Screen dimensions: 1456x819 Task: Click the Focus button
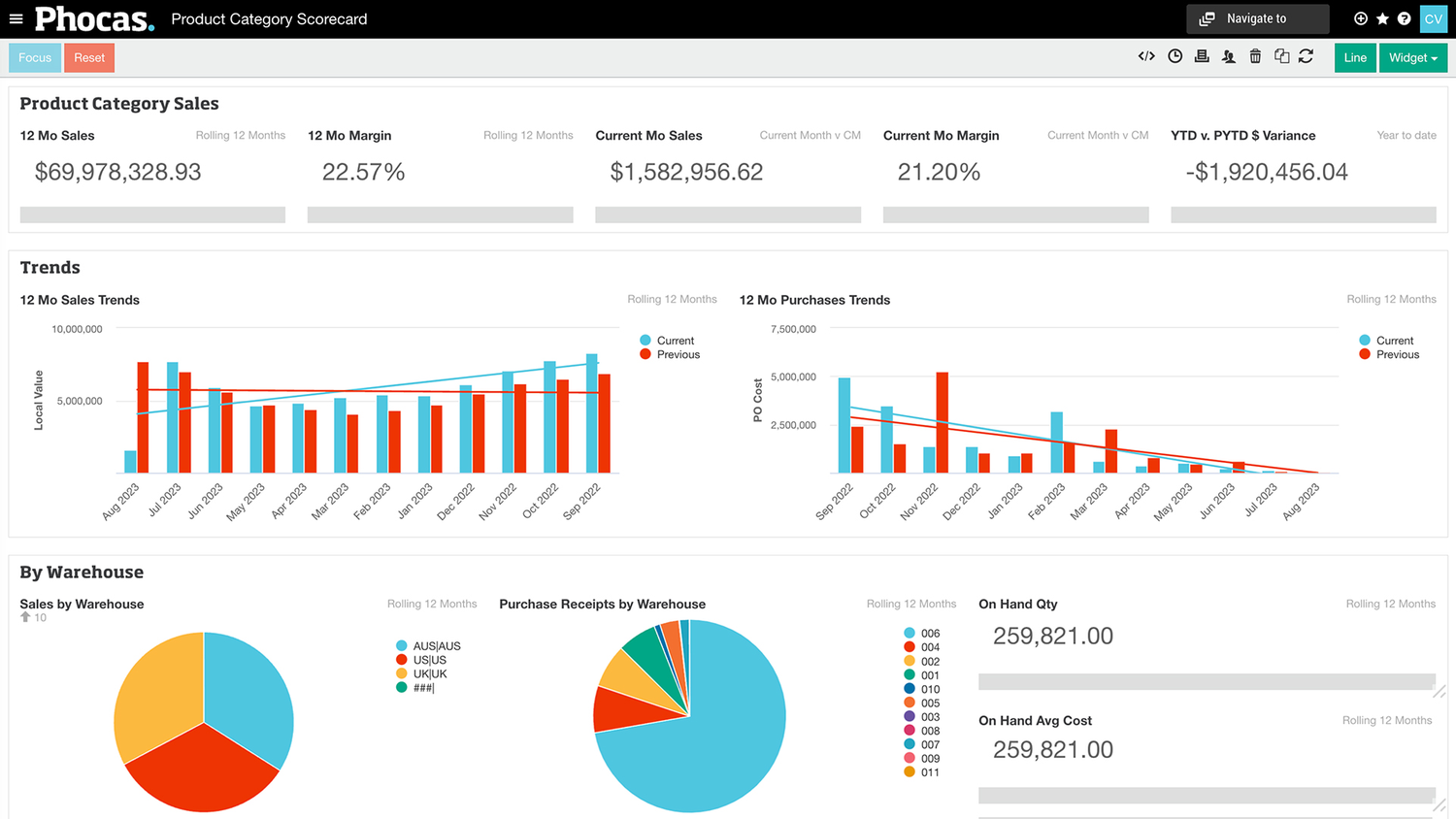coord(35,57)
